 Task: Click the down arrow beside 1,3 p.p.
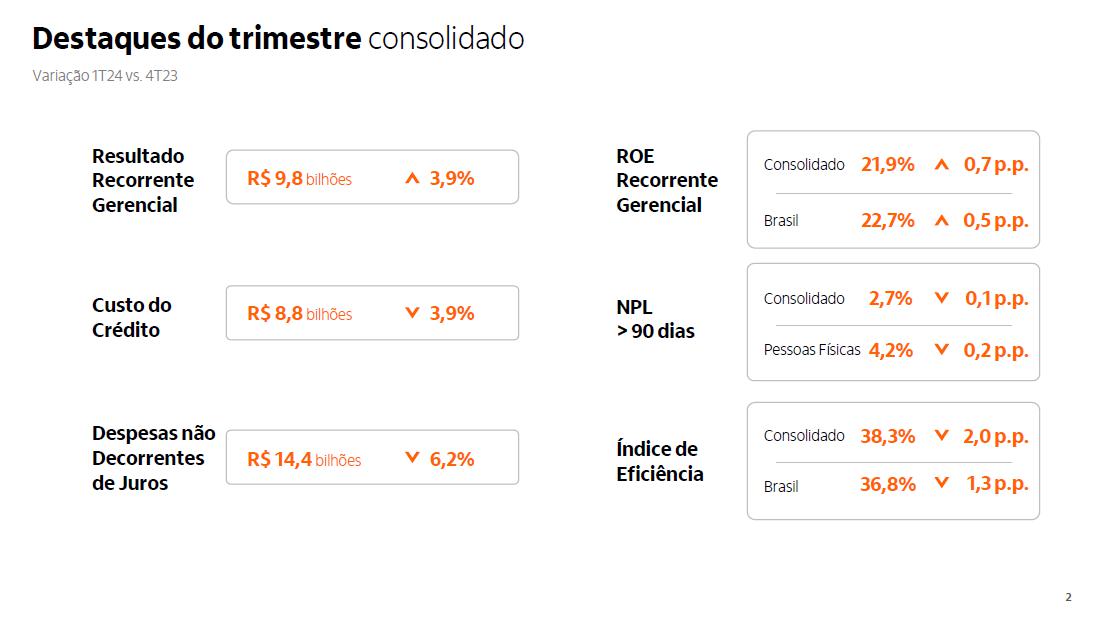click(x=940, y=484)
